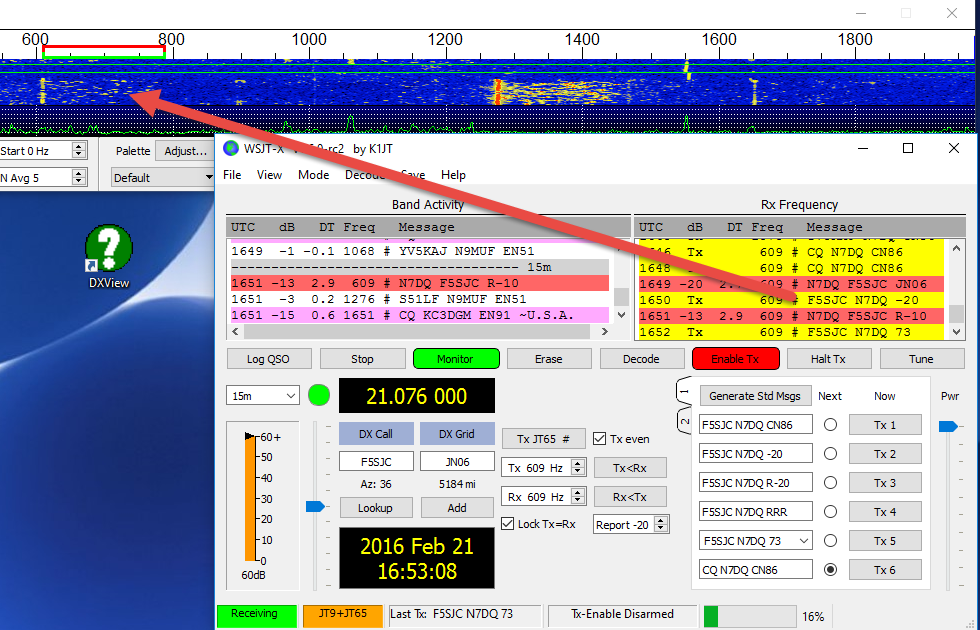The width and height of the screenshot is (980, 630).
Task: Click the Lookup button
Action: (376, 508)
